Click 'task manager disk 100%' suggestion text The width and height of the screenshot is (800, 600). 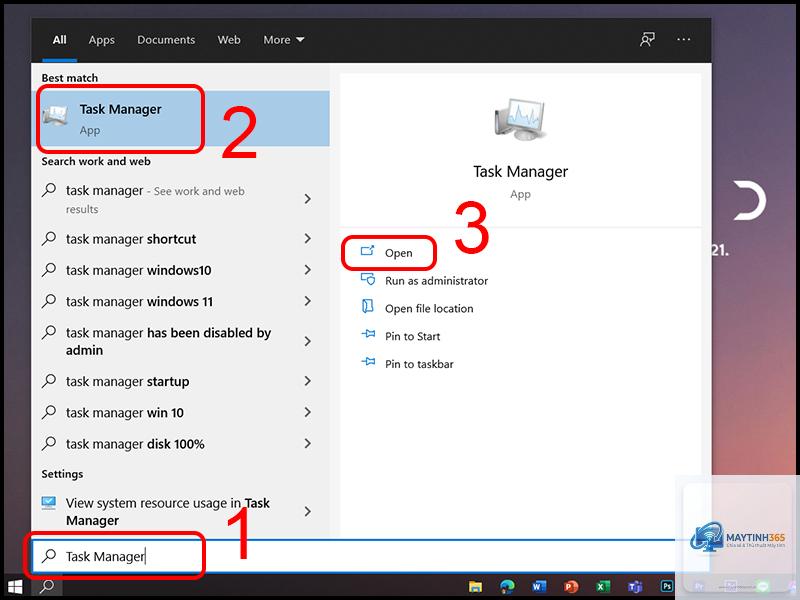(135, 444)
